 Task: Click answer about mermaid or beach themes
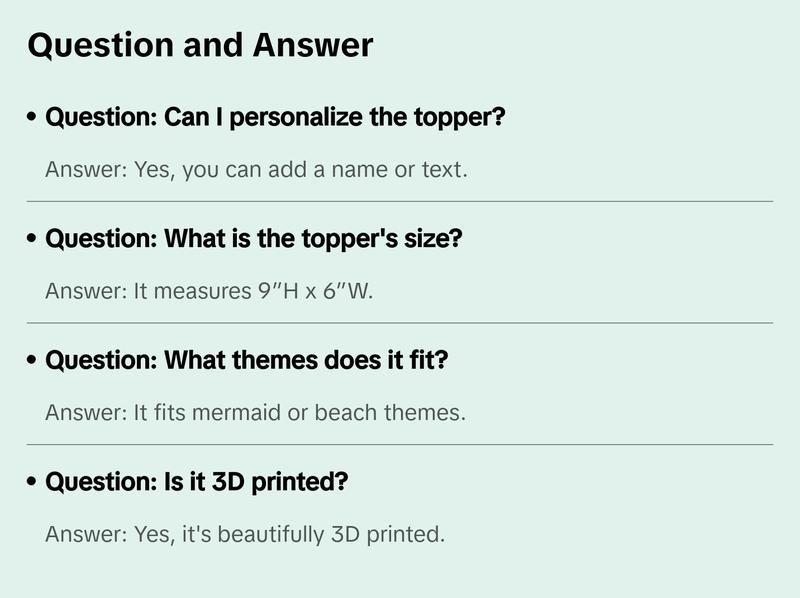(255, 413)
